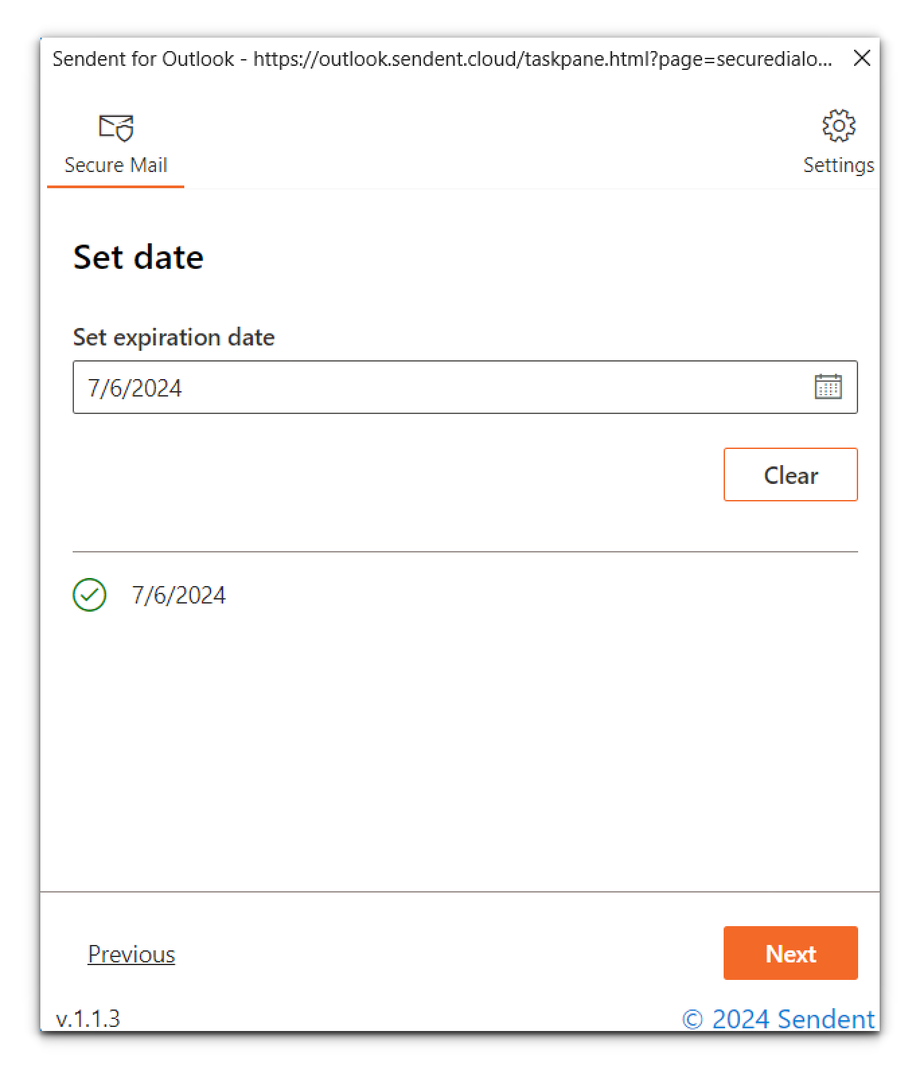Click the Set date heading
Screen dimensions: 920x1074
tap(138, 258)
